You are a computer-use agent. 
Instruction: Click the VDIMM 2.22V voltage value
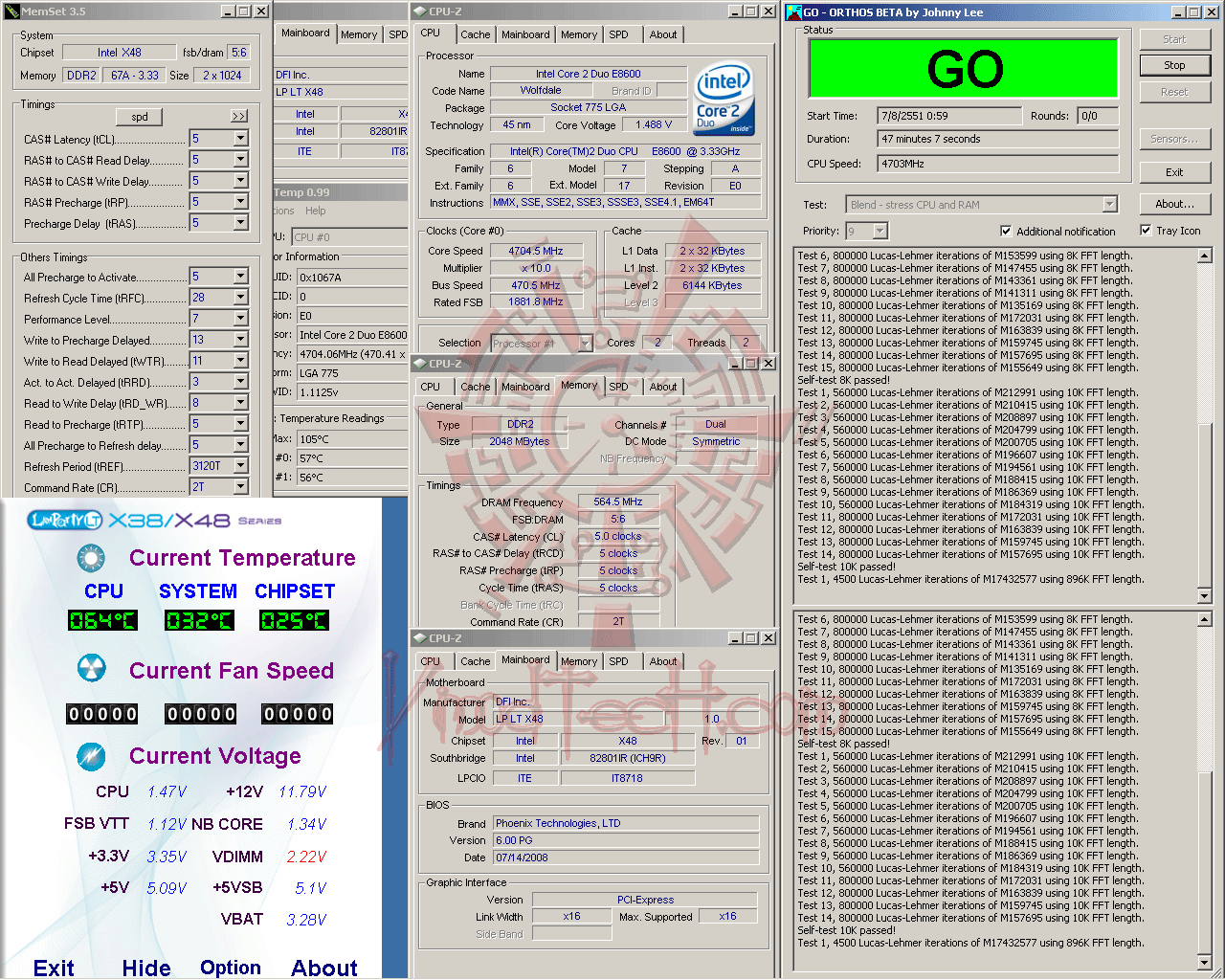(307, 857)
